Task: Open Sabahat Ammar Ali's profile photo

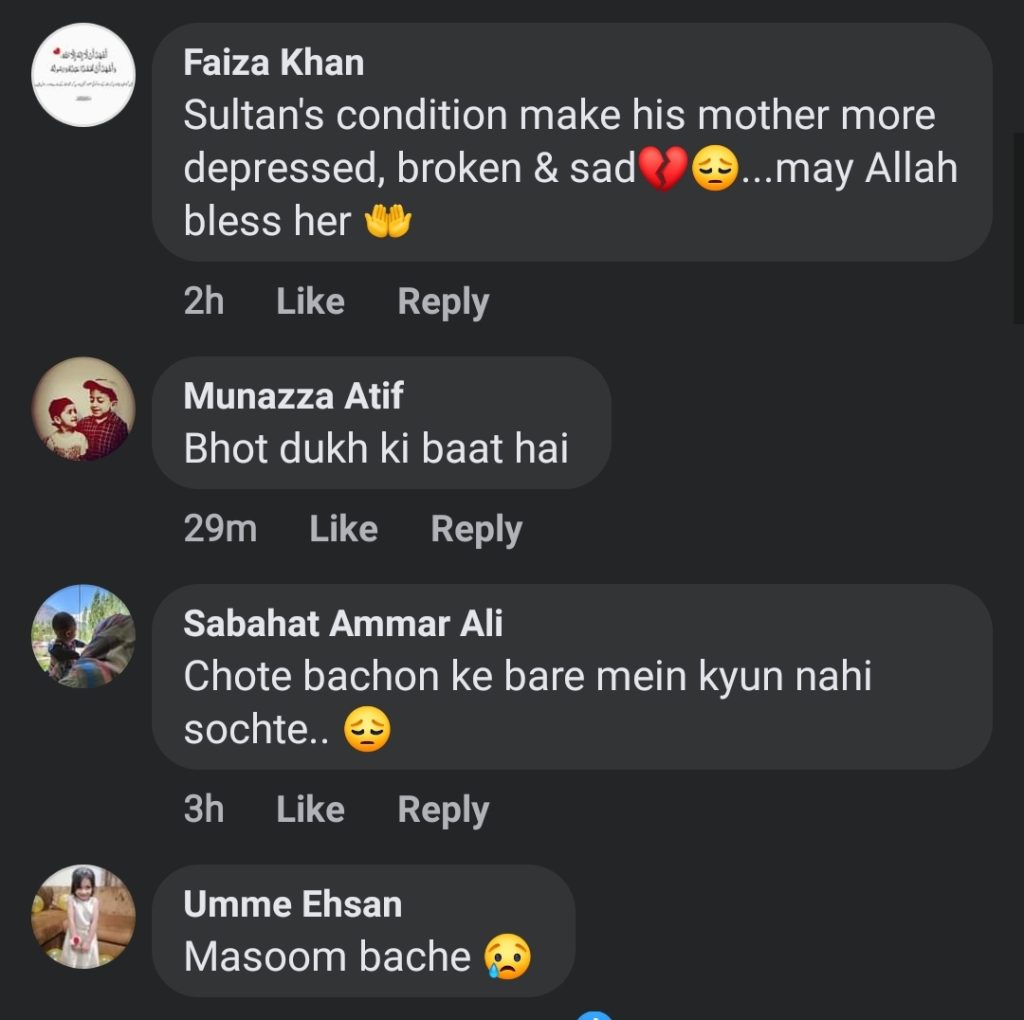Action: pos(83,636)
